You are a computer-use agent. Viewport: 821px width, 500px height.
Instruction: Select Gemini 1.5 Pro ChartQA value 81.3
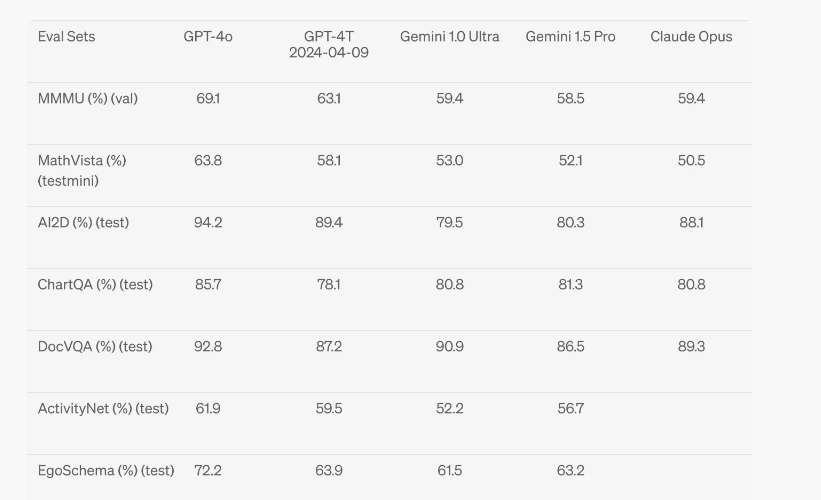click(x=570, y=284)
